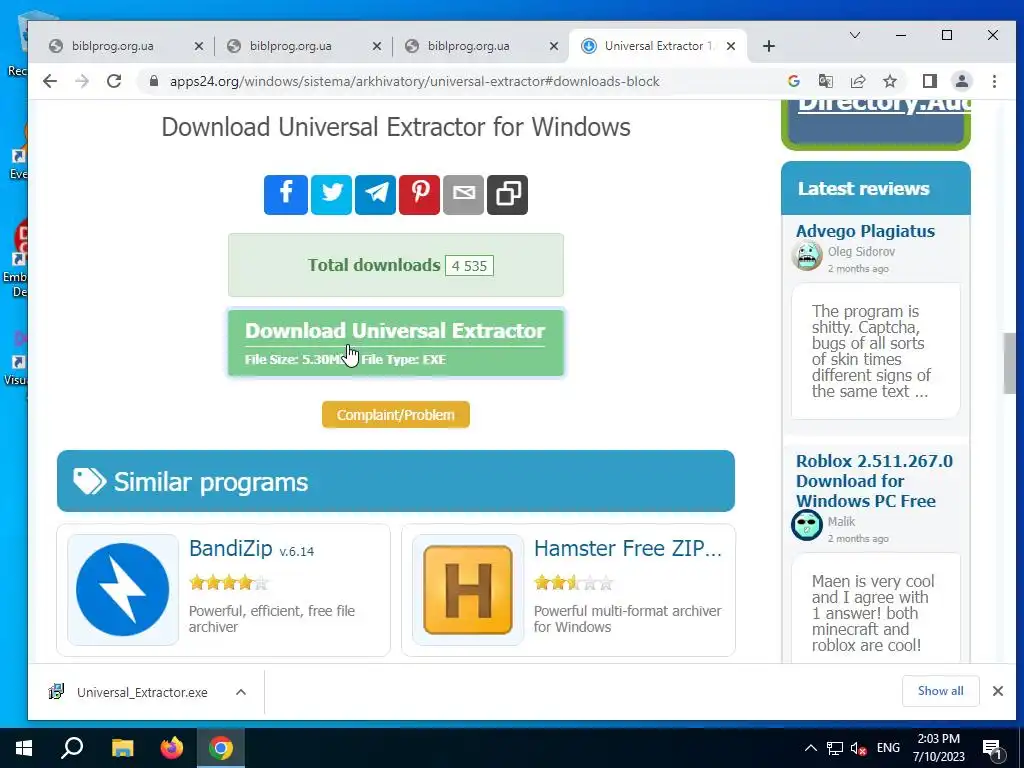Viewport: 1024px width, 768px height.
Task: Click the Google icon in address bar
Action: pyautogui.click(x=793, y=81)
